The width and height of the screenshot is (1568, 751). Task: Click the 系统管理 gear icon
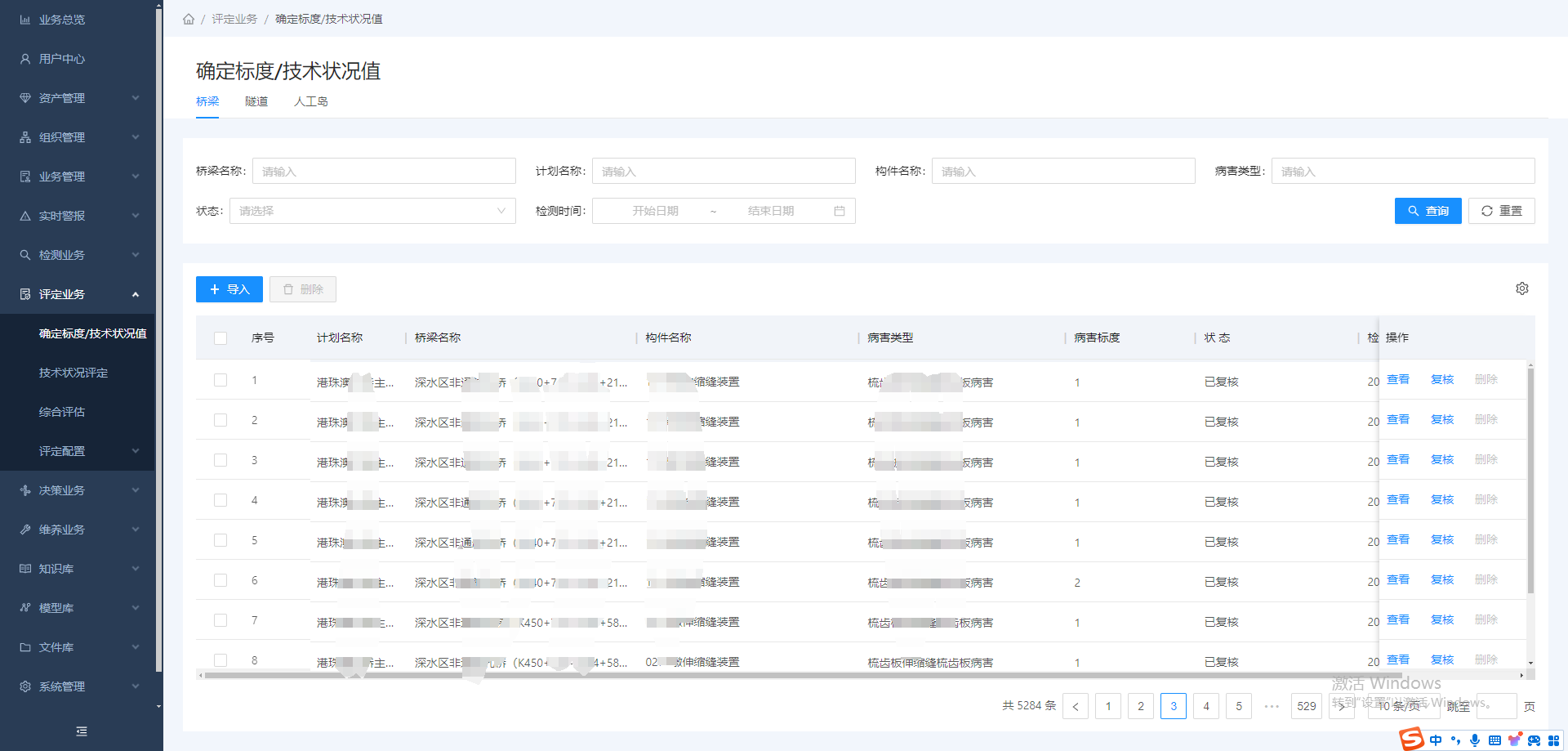pyautogui.click(x=25, y=686)
